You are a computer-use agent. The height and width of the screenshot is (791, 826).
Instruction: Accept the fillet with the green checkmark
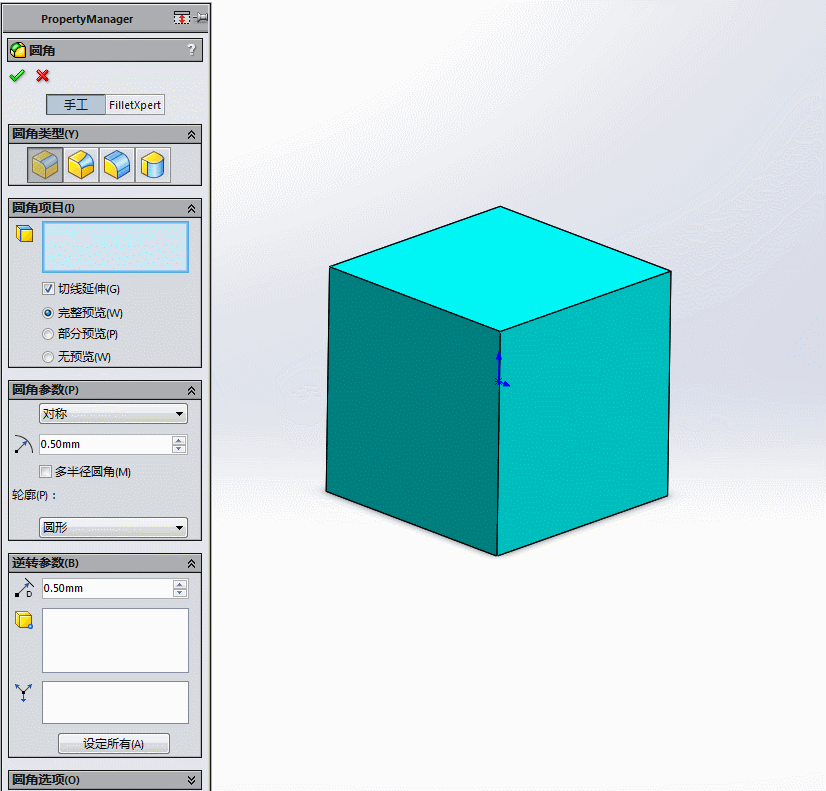[x=17, y=76]
